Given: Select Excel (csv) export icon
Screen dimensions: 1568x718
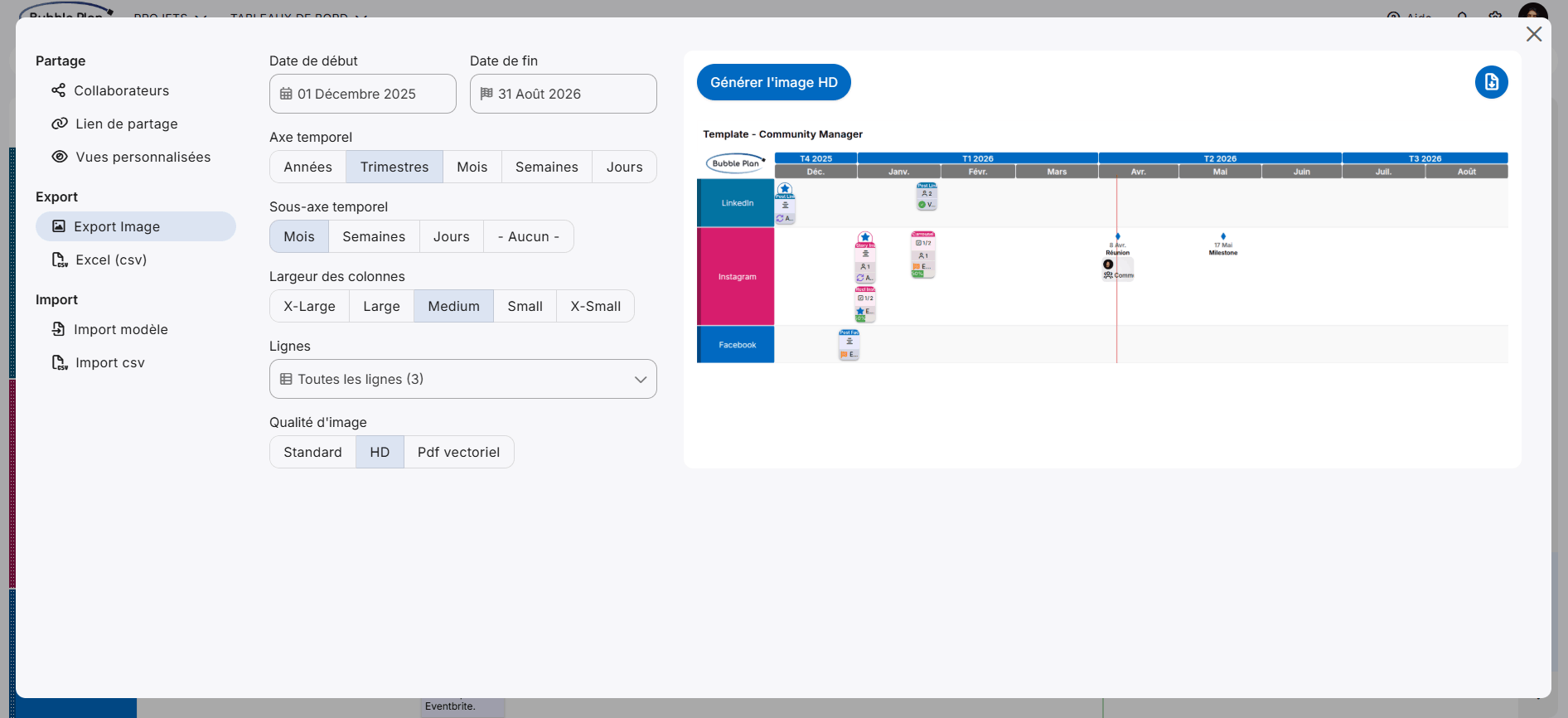Looking at the screenshot, I should pyautogui.click(x=60, y=260).
